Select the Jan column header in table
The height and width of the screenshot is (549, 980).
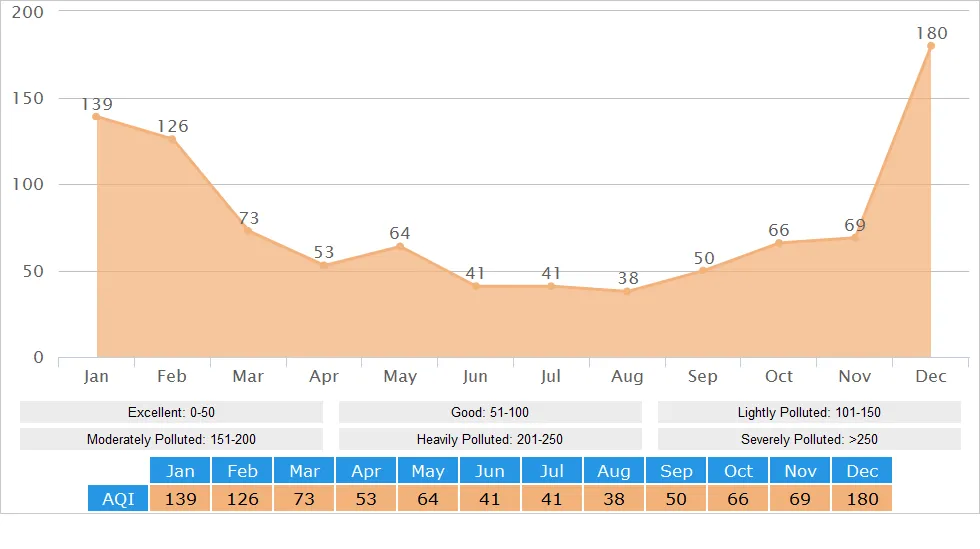(180, 471)
